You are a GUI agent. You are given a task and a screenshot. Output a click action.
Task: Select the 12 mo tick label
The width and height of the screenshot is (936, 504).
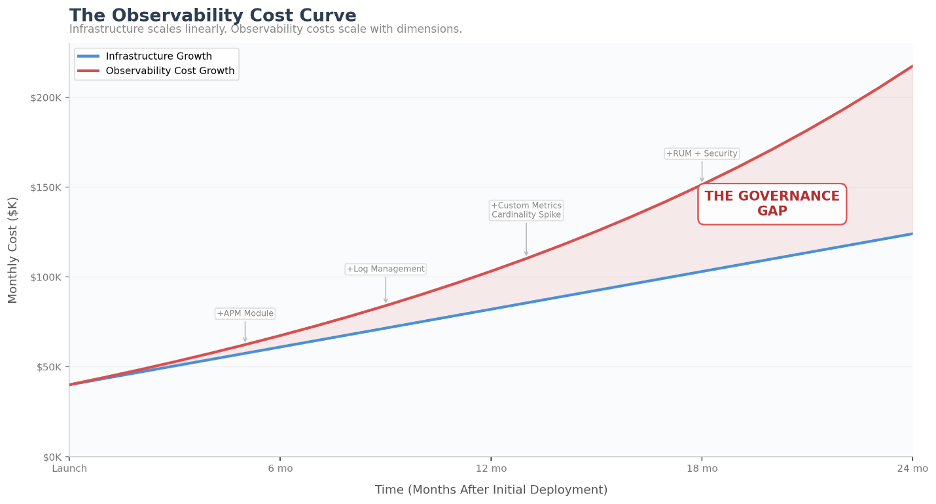coord(491,468)
